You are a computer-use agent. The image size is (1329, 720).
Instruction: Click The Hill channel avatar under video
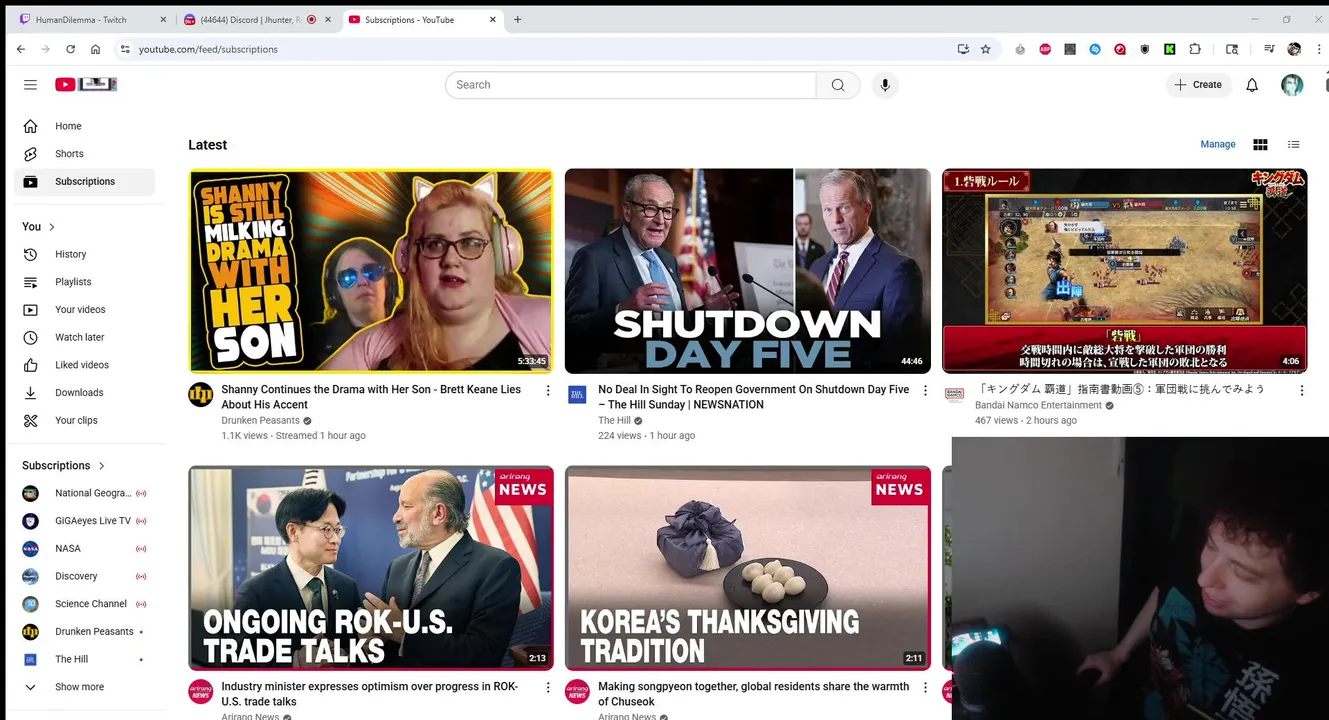click(x=577, y=394)
